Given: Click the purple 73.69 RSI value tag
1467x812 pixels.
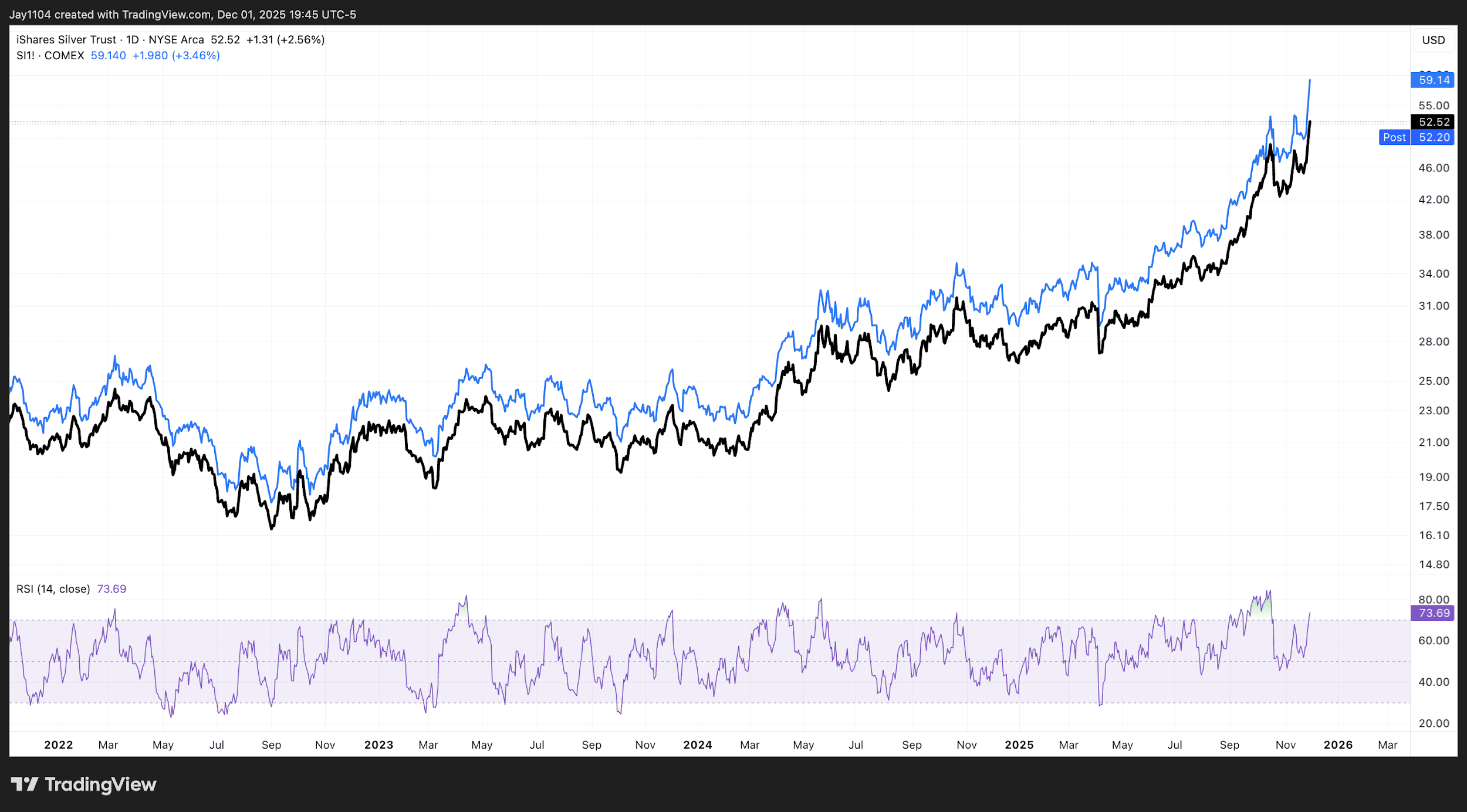Looking at the screenshot, I should coord(1432,613).
